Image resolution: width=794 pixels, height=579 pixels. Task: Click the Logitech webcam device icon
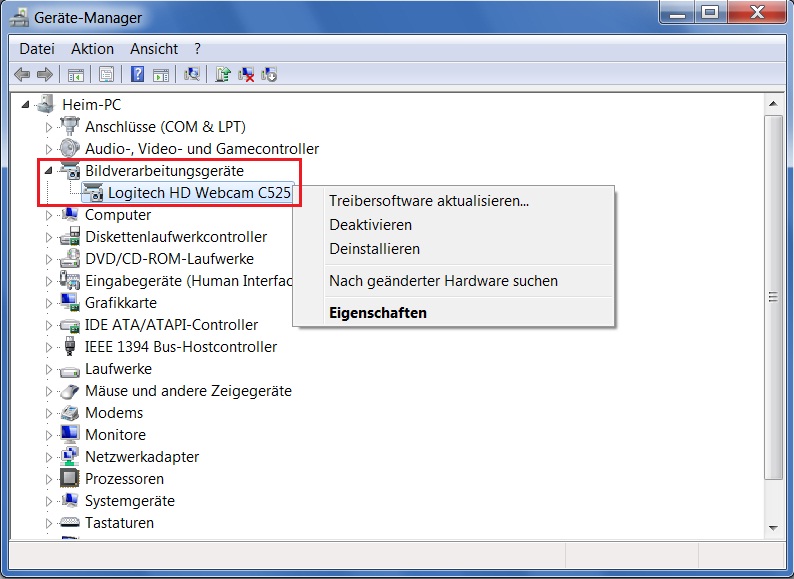(93, 192)
